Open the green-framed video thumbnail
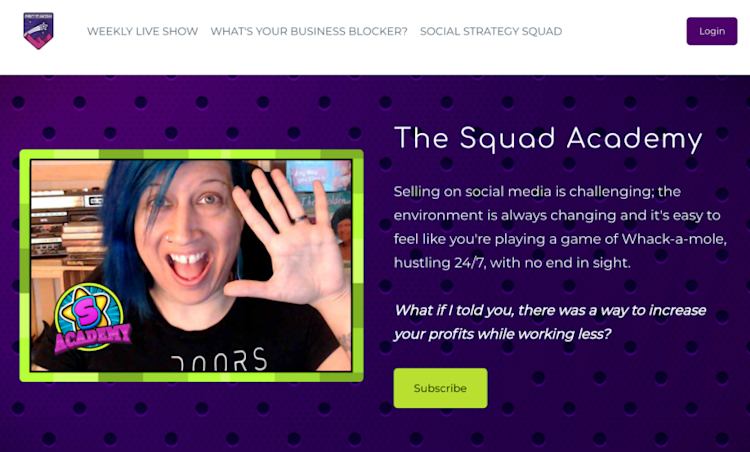750x452 pixels. (191, 265)
